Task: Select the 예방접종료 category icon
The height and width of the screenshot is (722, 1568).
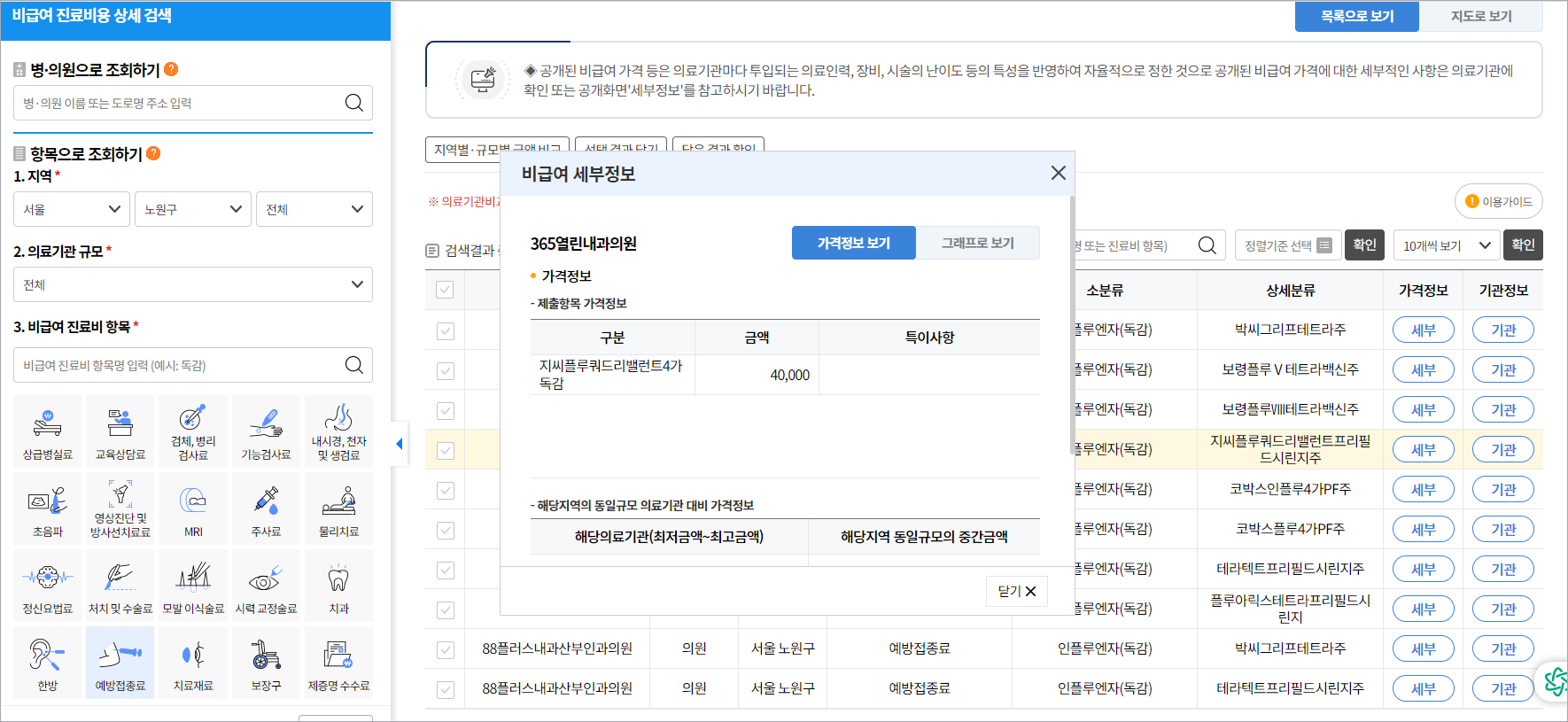Action: click(120, 663)
